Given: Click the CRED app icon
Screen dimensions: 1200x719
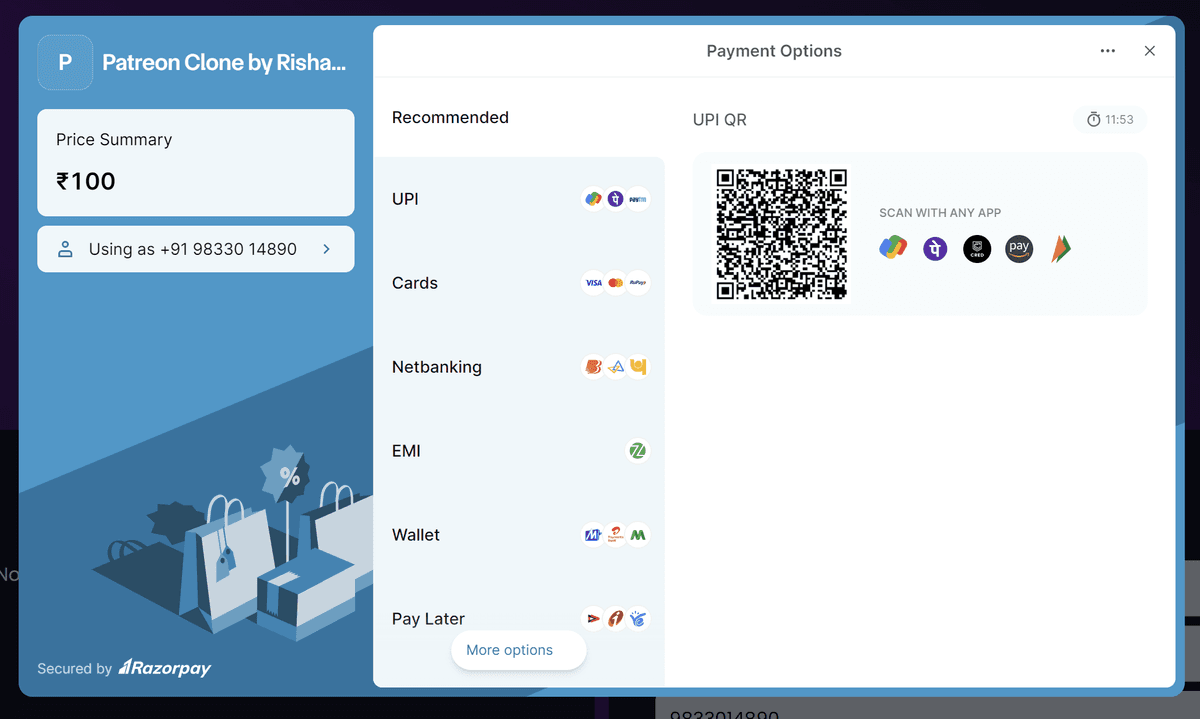Looking at the screenshot, I should (x=977, y=249).
